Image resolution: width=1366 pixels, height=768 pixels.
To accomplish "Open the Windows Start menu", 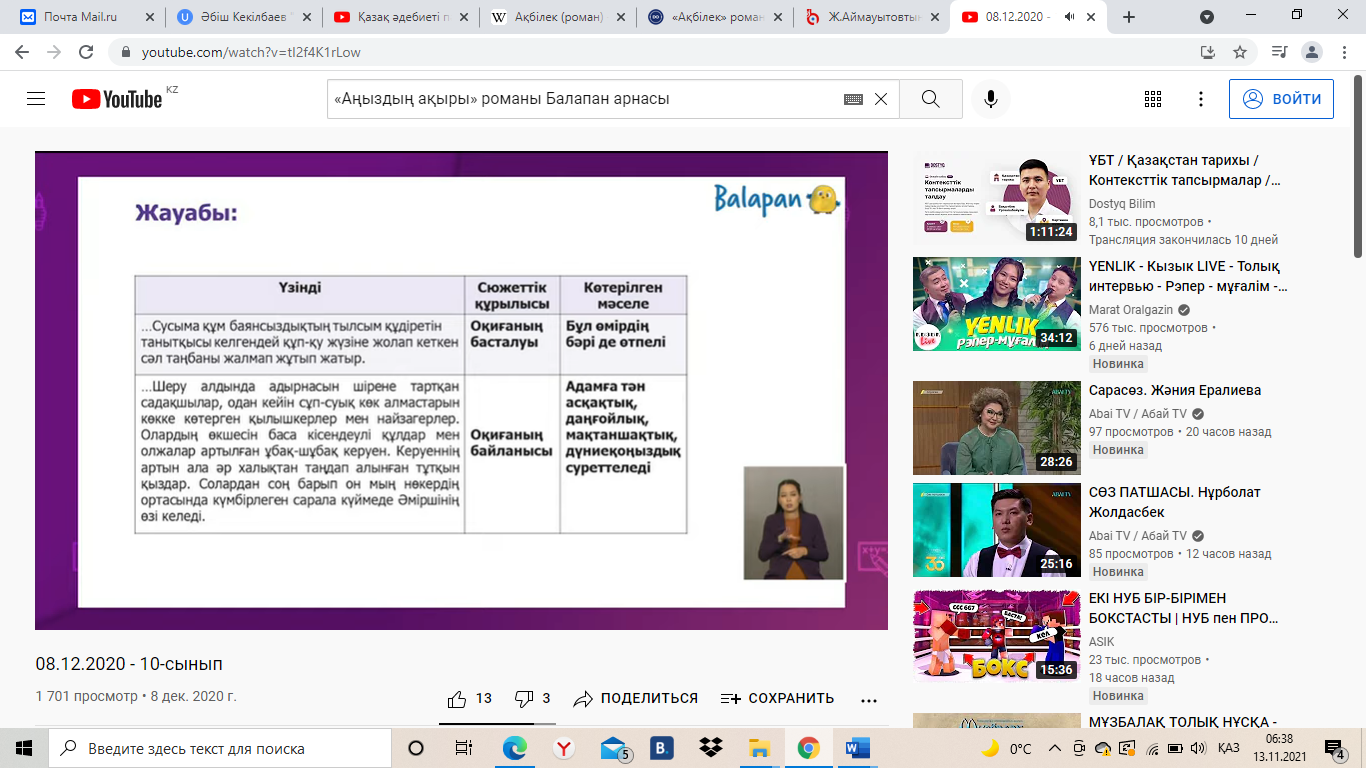I will (x=24, y=748).
